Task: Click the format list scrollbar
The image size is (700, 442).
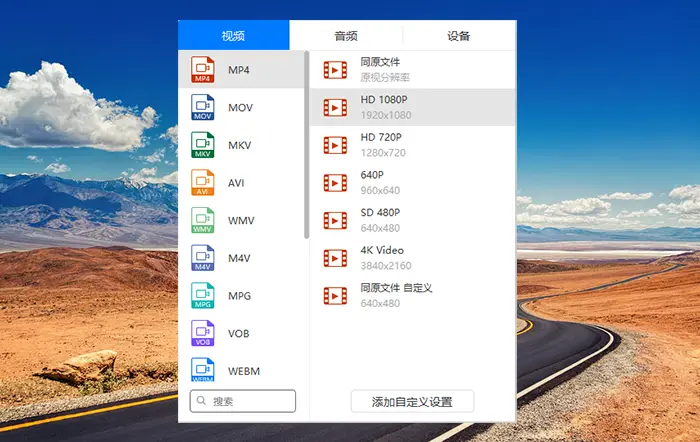Action: 306,145
